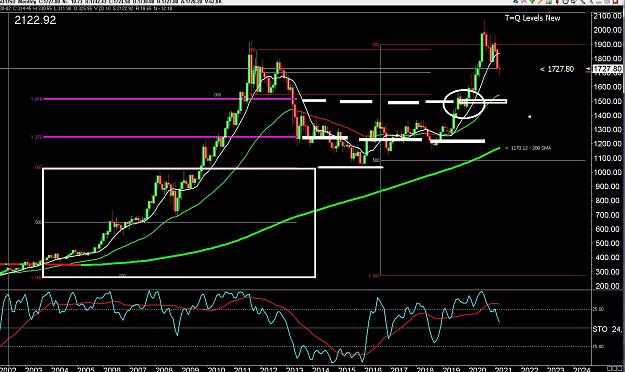The image size is (625, 372).
Task: Click the 1300.00 price axis label
Action: tap(607, 130)
